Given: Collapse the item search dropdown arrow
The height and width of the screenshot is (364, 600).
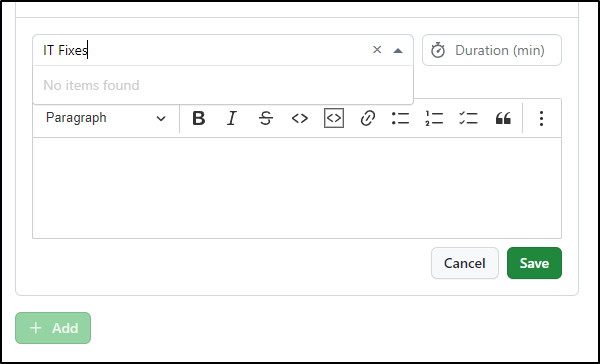Looking at the screenshot, I should pyautogui.click(x=398, y=51).
